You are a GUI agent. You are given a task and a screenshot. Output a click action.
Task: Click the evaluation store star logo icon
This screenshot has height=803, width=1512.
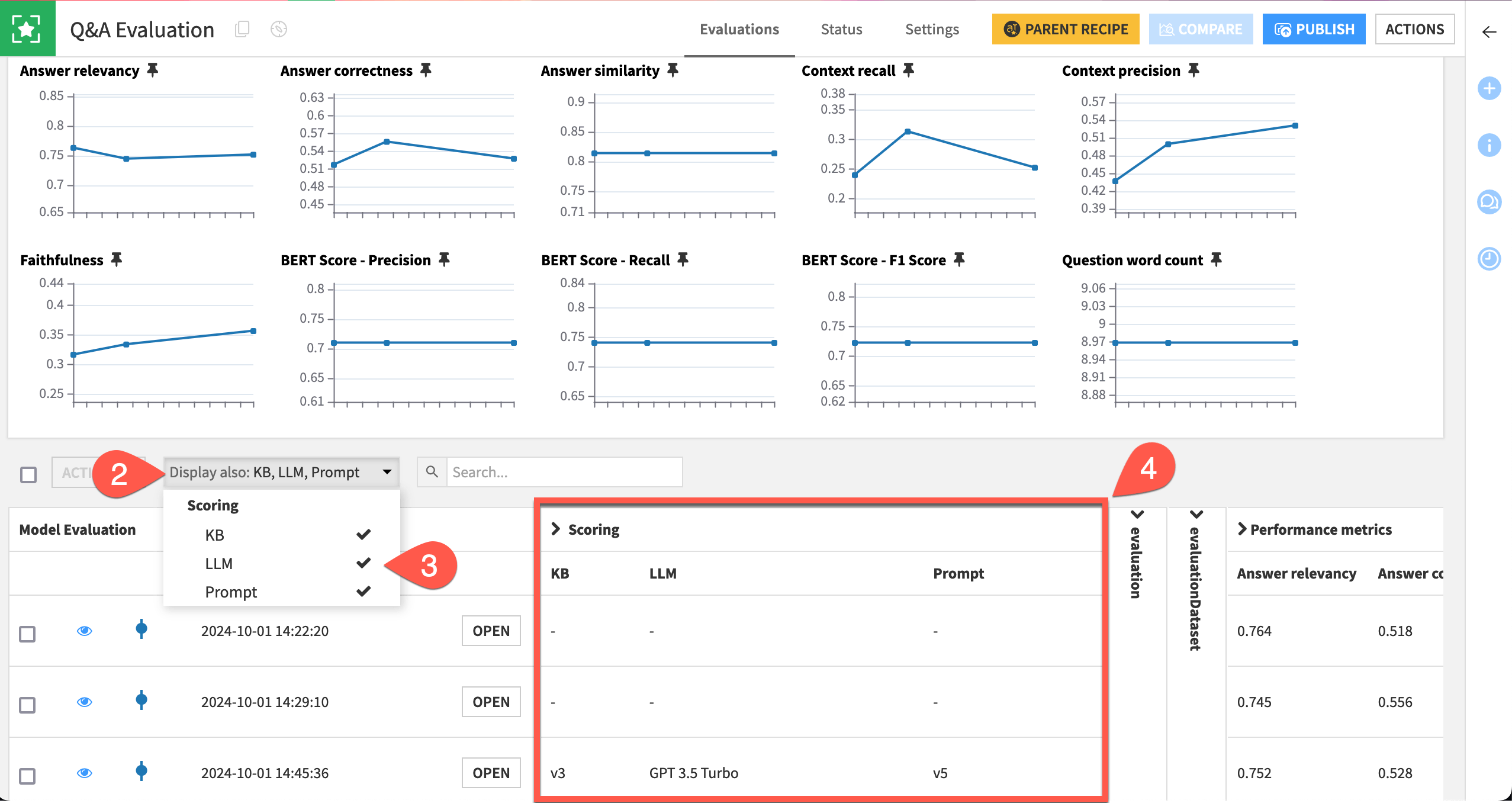pyautogui.click(x=27, y=28)
